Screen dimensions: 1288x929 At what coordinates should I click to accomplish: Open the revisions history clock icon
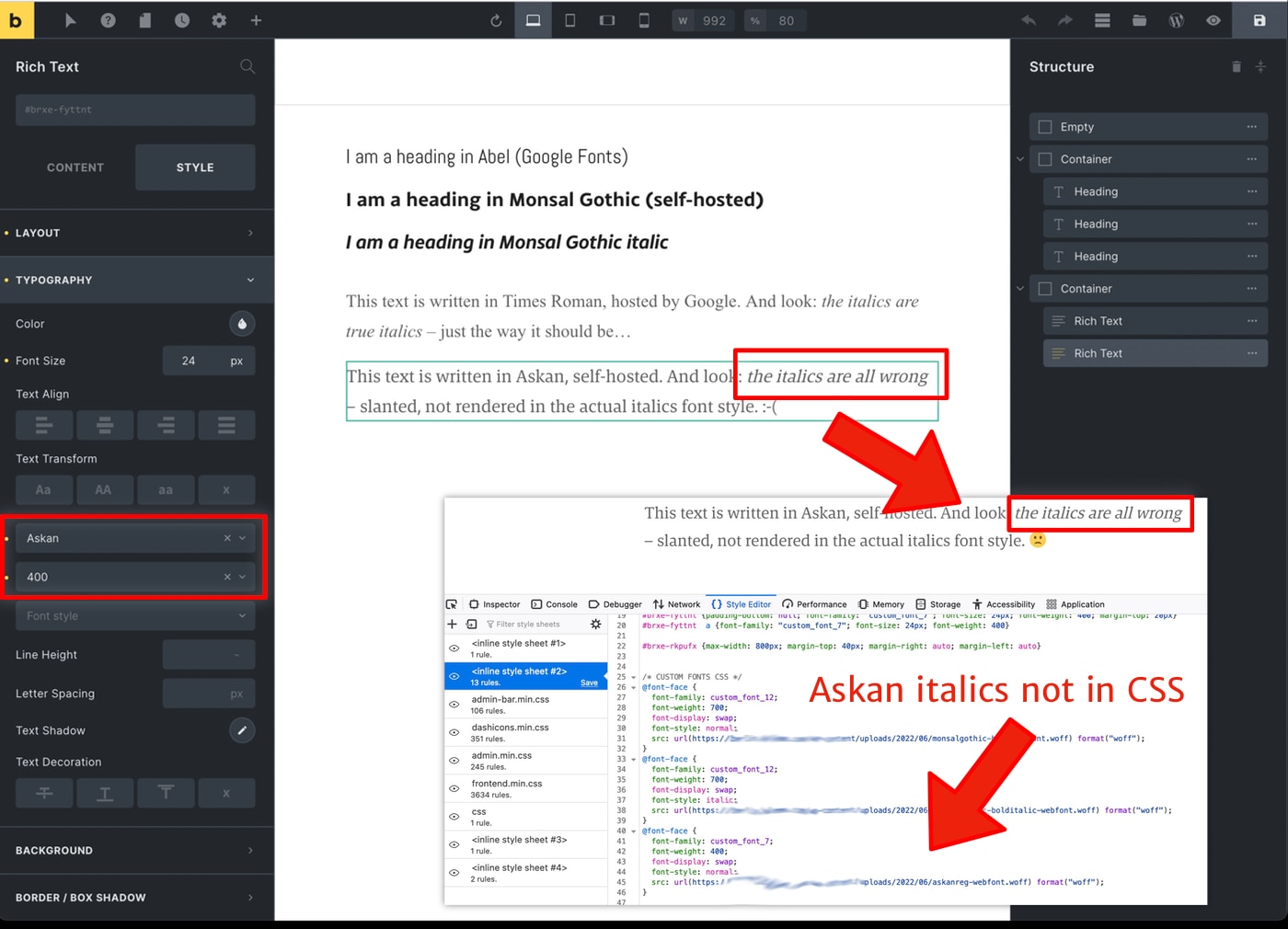click(x=182, y=20)
